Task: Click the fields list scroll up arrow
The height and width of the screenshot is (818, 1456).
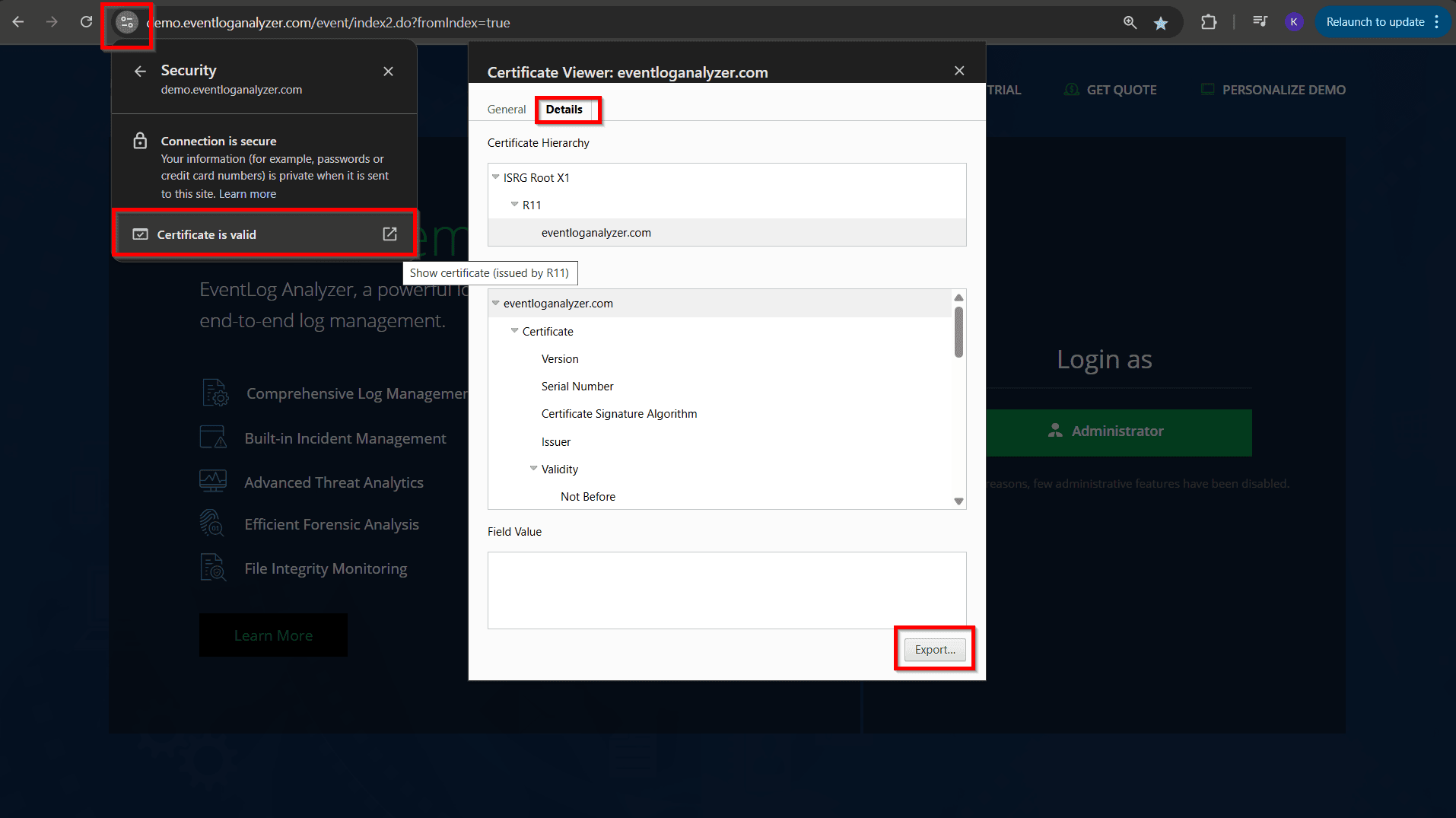Action: point(958,298)
